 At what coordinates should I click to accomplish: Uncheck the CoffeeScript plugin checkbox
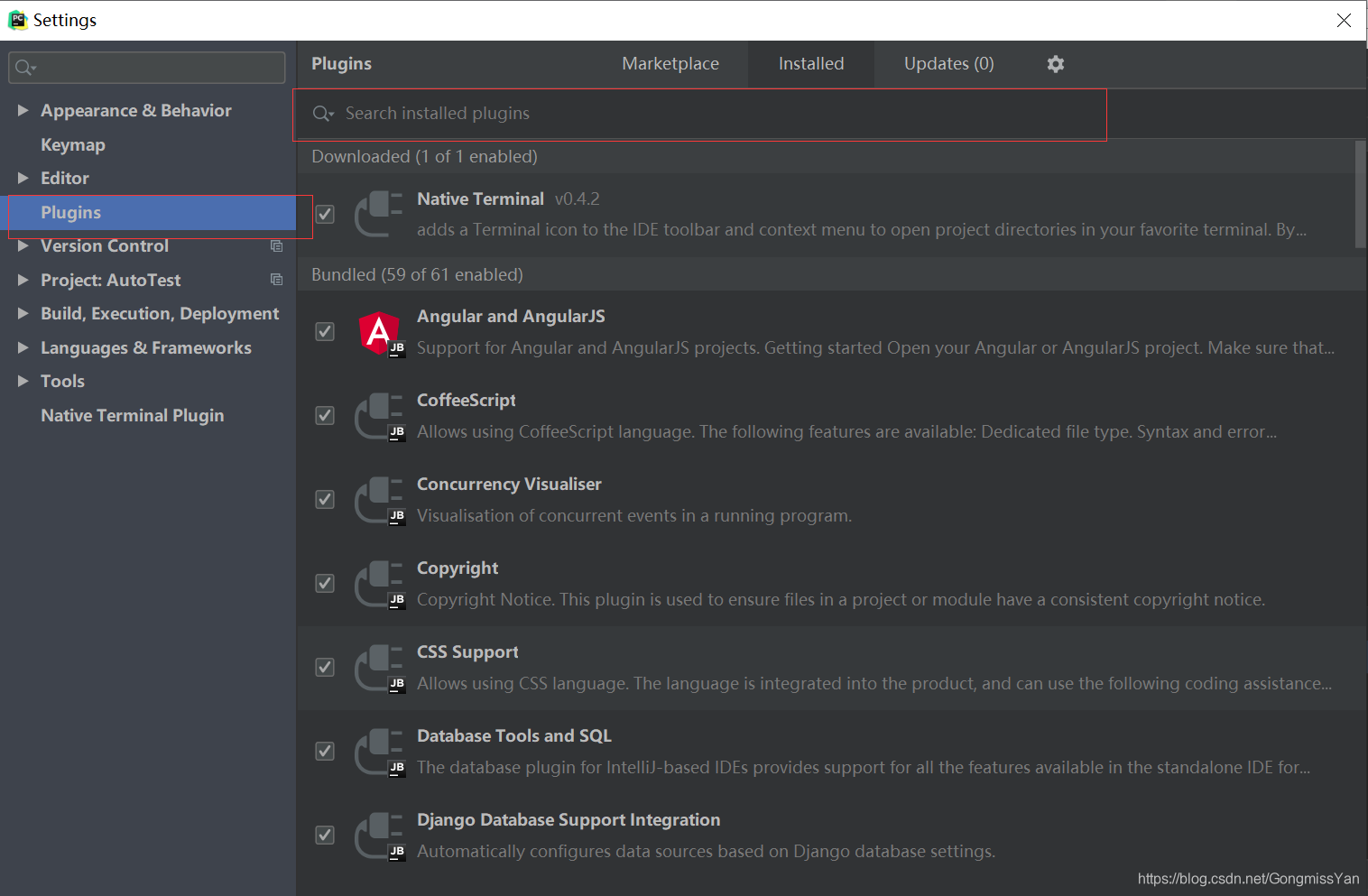(x=325, y=415)
